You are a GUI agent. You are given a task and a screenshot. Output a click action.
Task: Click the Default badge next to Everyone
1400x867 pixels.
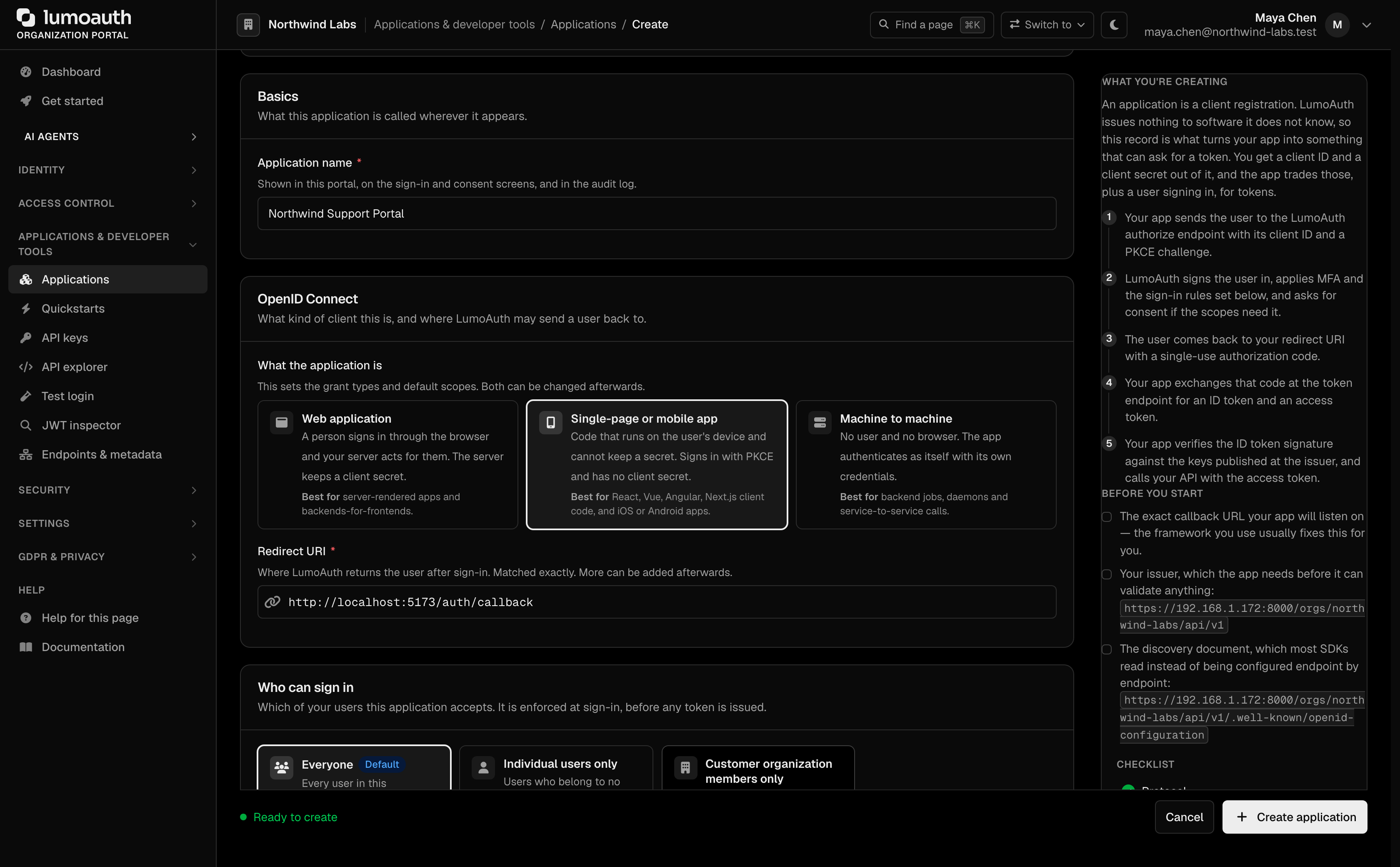(382, 764)
